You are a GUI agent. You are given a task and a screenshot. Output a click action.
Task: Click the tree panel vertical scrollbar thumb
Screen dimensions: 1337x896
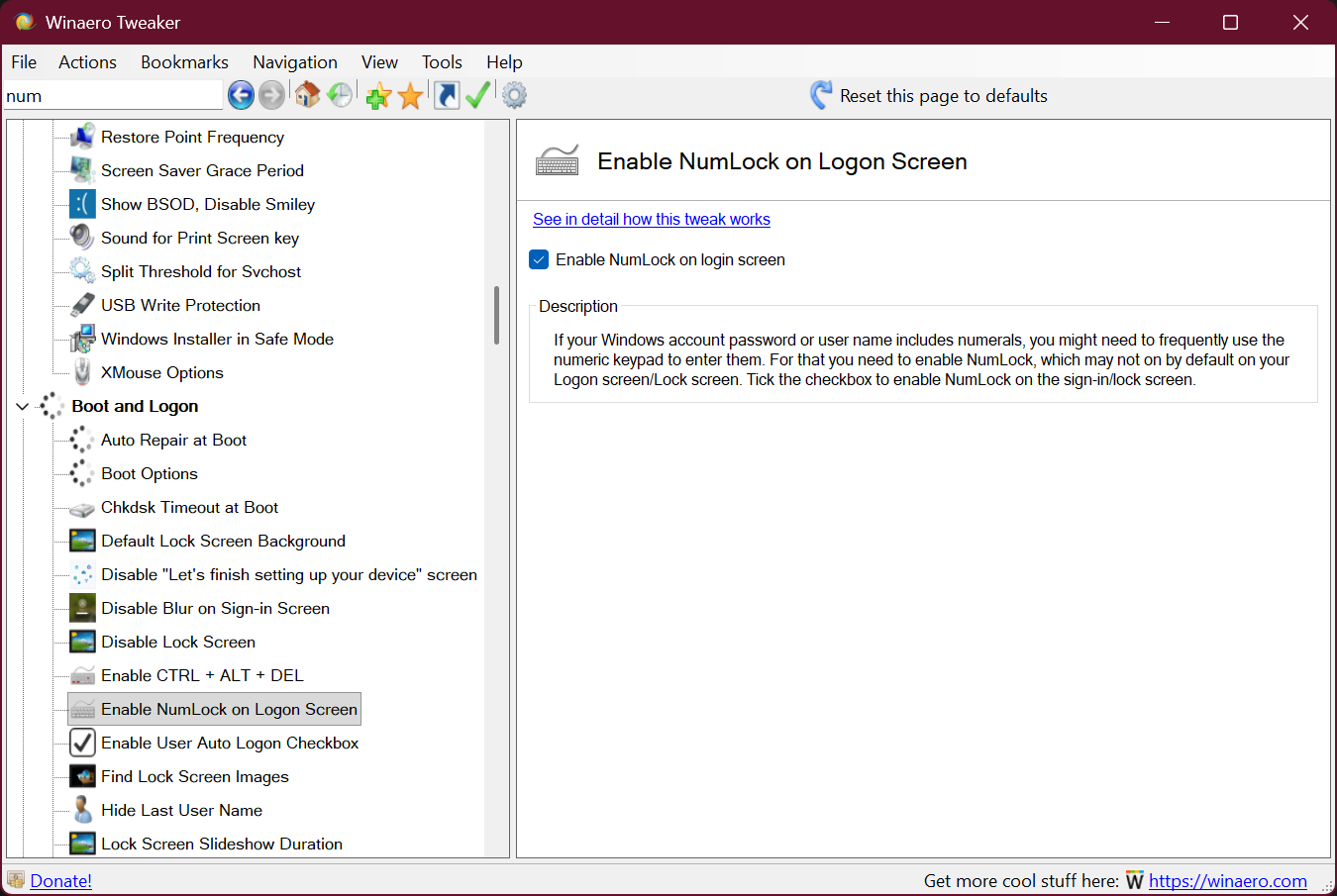pyautogui.click(x=496, y=315)
